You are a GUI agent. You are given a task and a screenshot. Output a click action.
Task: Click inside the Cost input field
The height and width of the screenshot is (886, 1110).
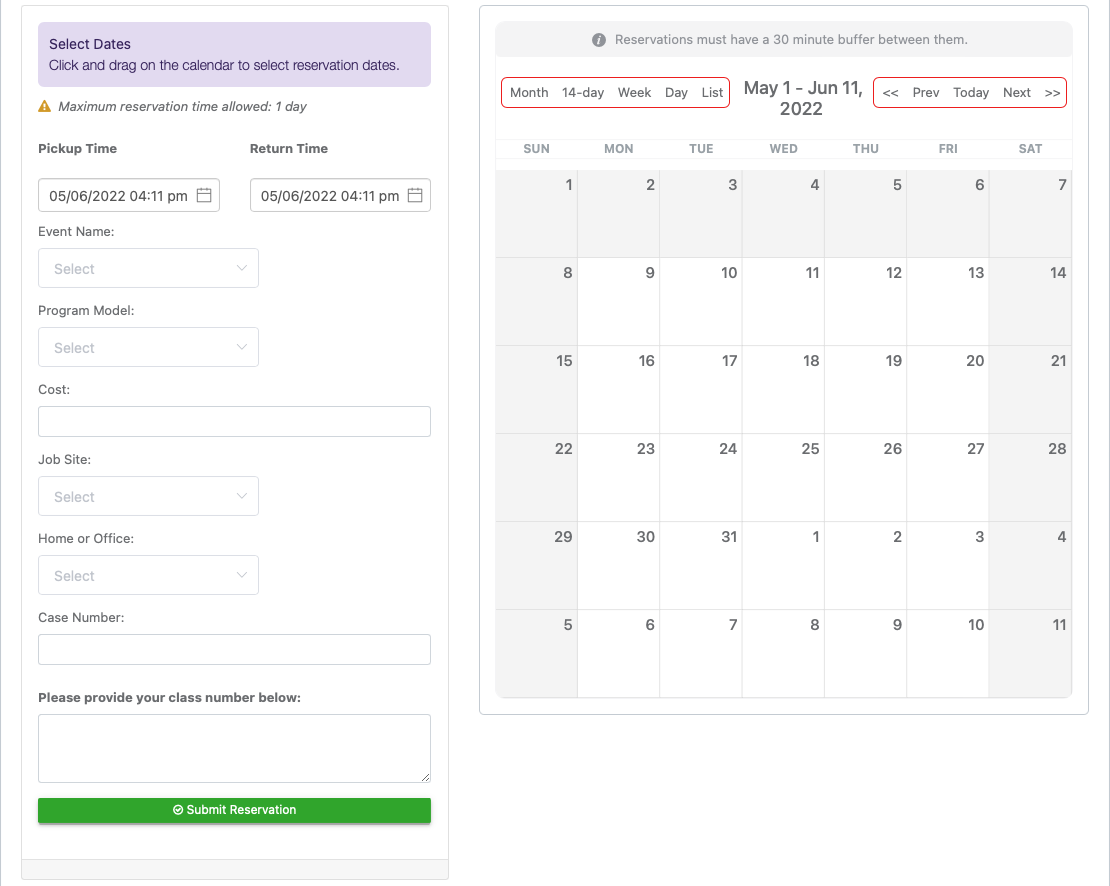click(234, 421)
